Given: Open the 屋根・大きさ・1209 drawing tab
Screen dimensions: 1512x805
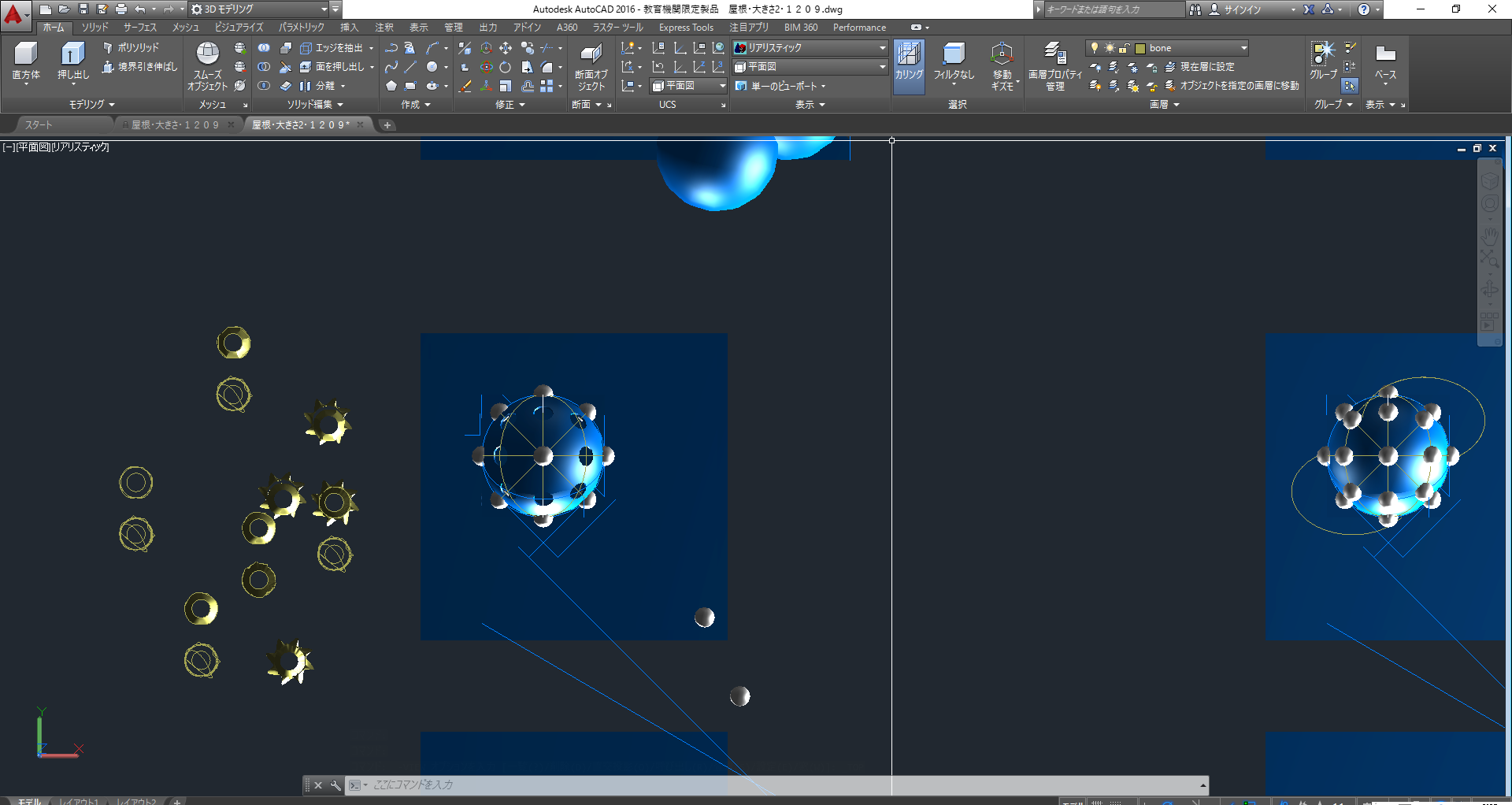Looking at the screenshot, I should 175,125.
